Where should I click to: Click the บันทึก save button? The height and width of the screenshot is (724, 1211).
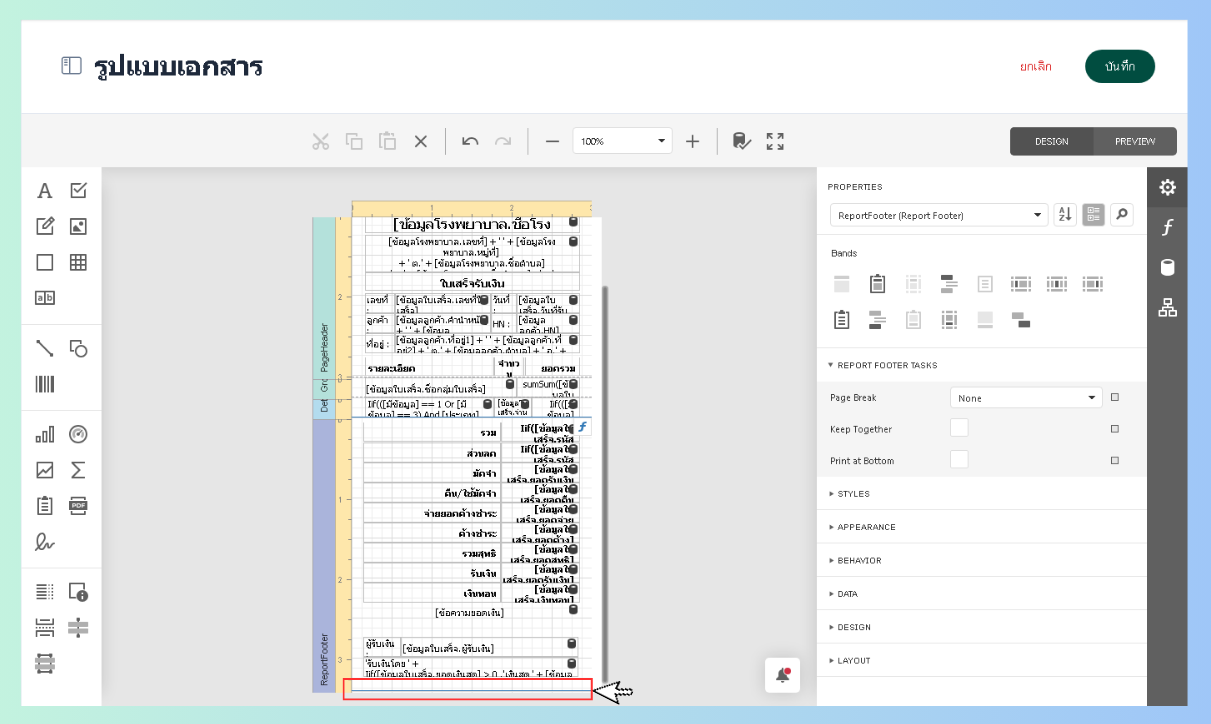pyautogui.click(x=1120, y=66)
